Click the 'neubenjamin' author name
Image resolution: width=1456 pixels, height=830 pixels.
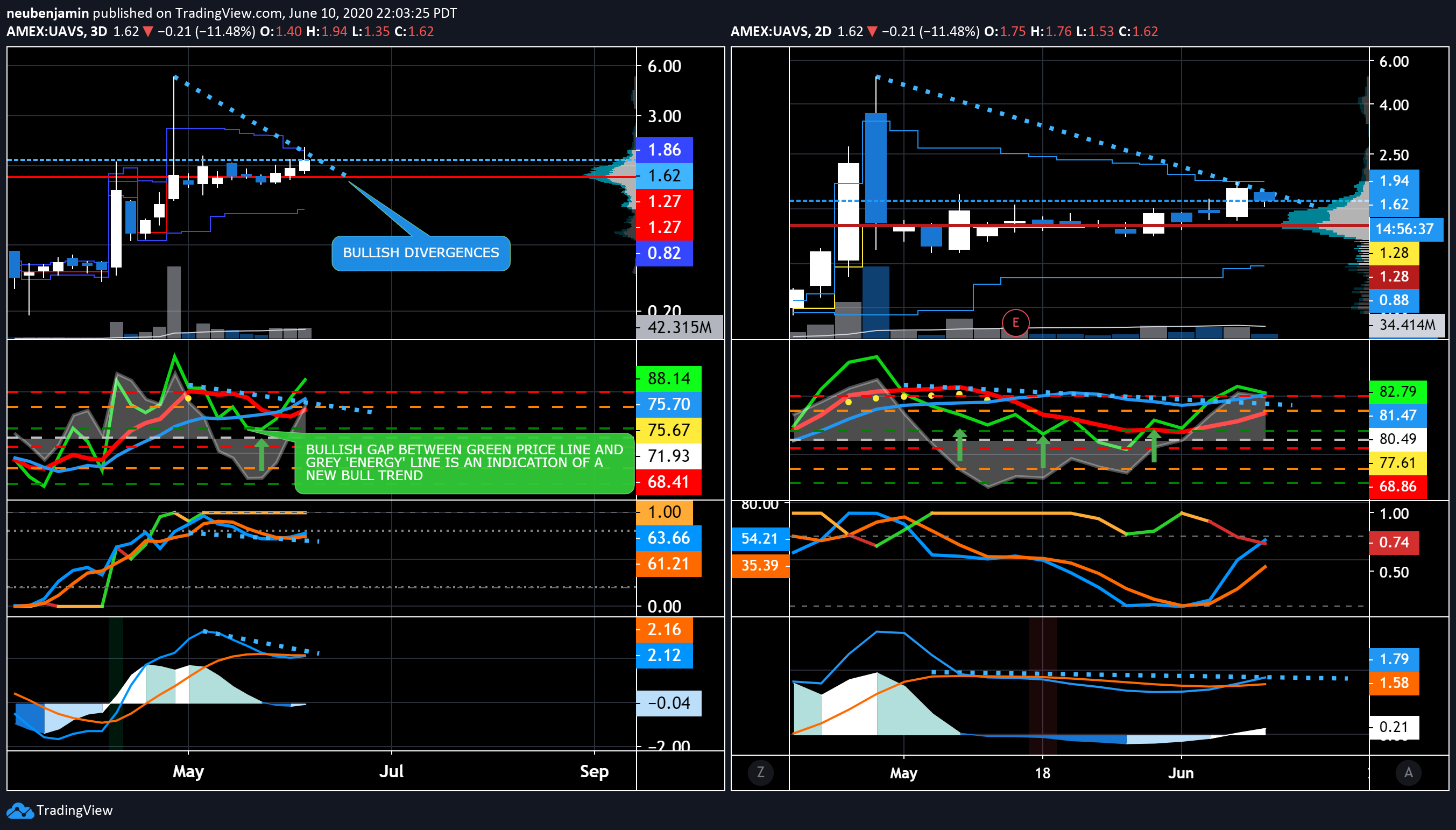click(x=48, y=12)
